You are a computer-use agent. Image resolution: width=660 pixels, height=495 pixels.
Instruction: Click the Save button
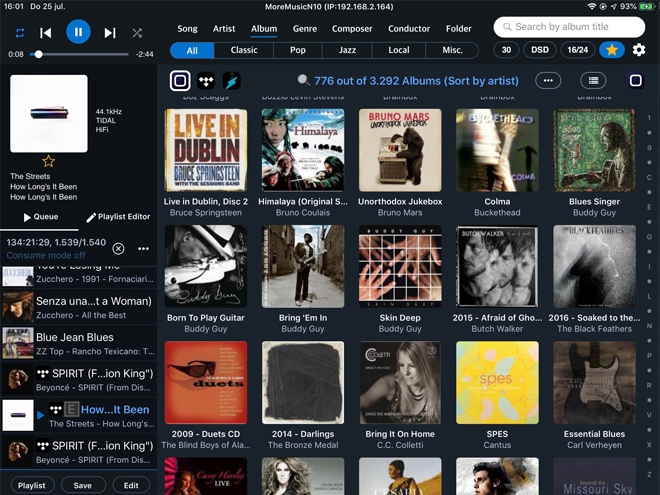click(x=82, y=485)
